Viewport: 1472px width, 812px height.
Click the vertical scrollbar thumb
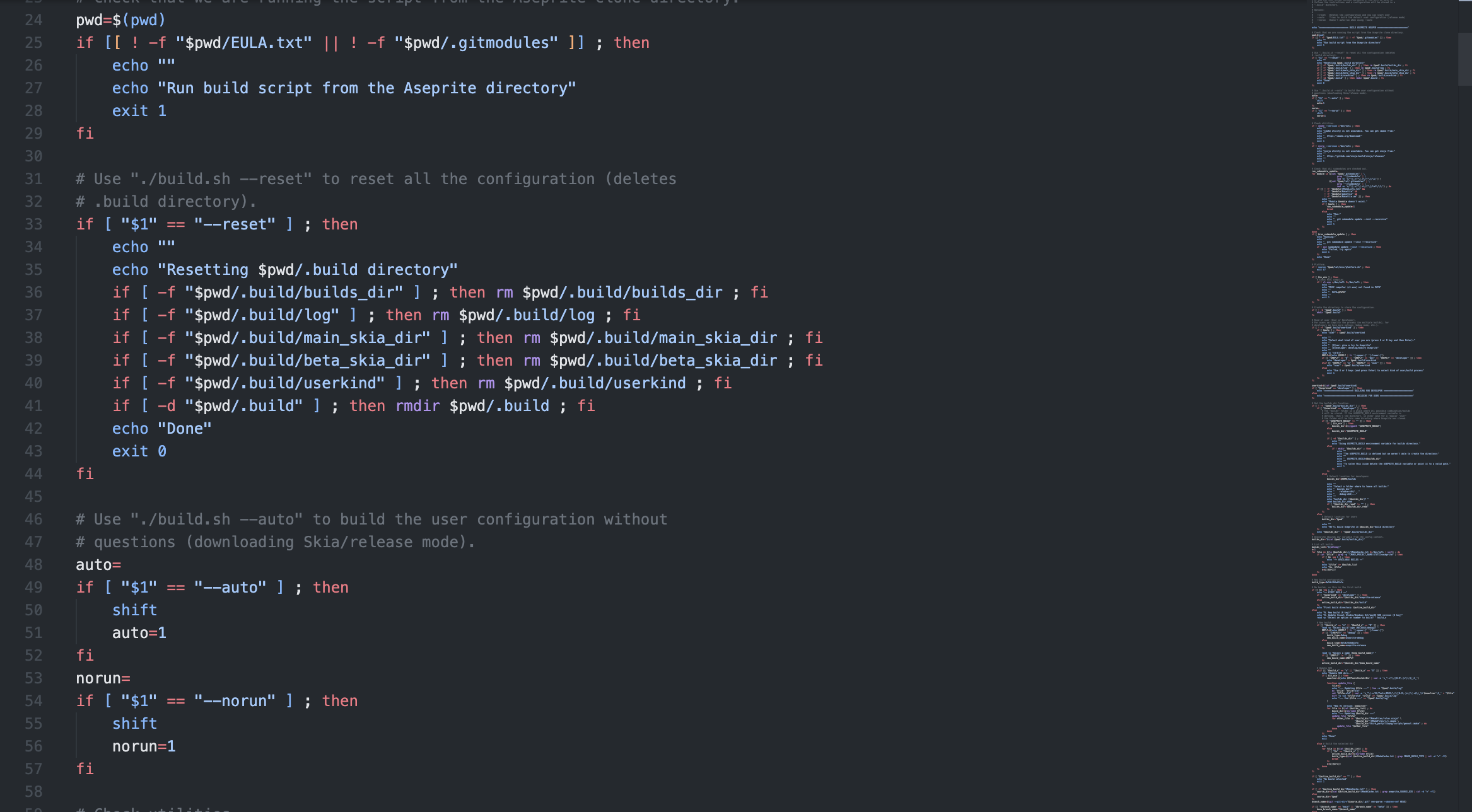1464,58
